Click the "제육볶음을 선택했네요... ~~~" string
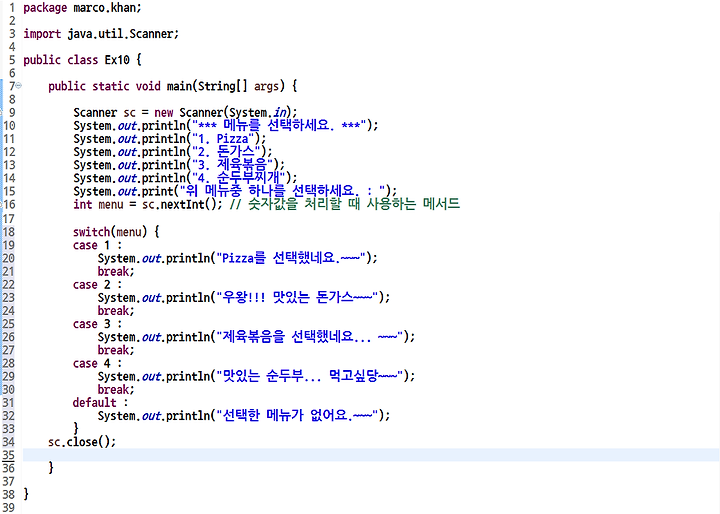Image resolution: width=720 pixels, height=514 pixels. tap(309, 337)
